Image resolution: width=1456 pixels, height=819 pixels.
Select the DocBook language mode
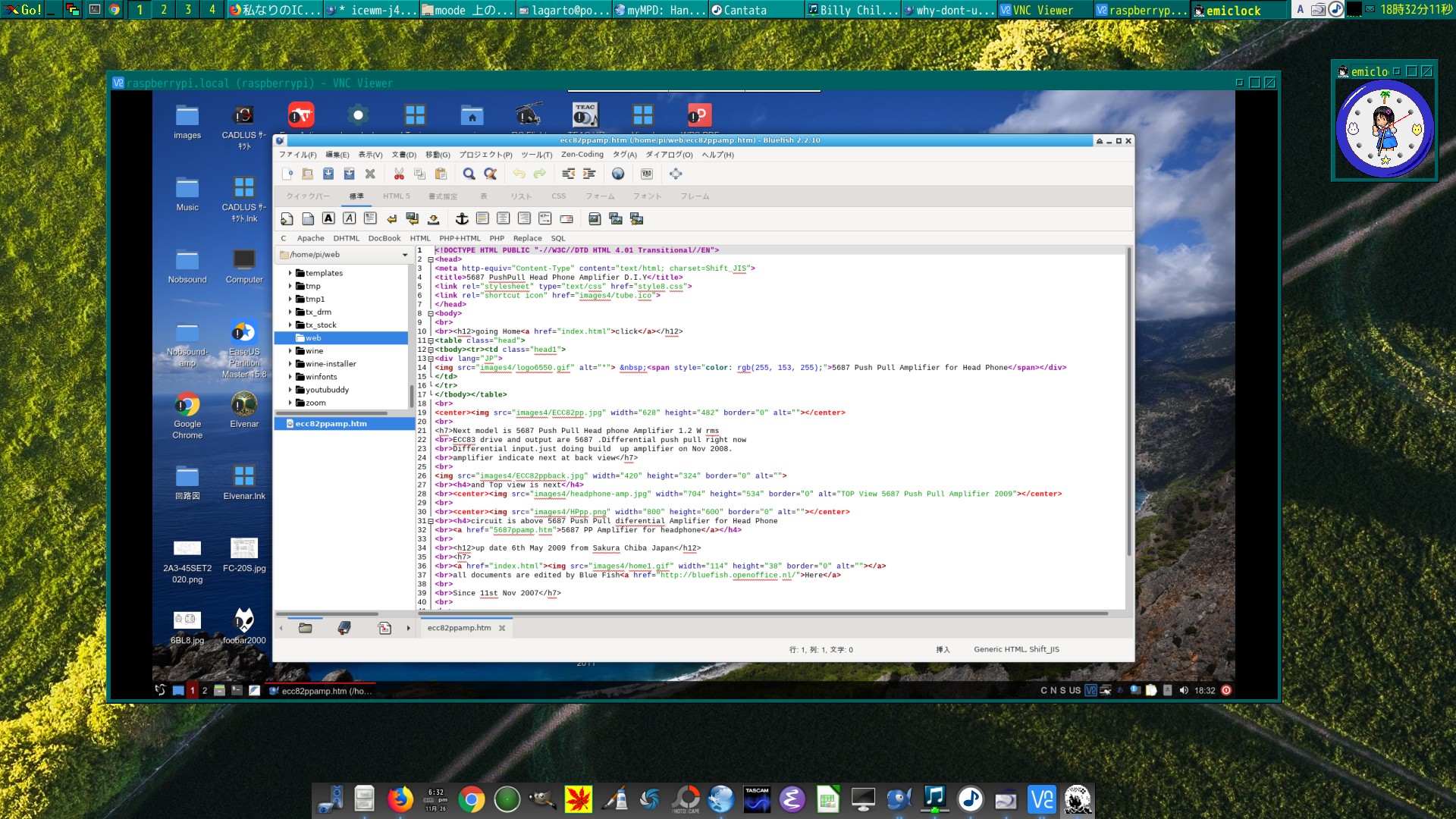[385, 237]
